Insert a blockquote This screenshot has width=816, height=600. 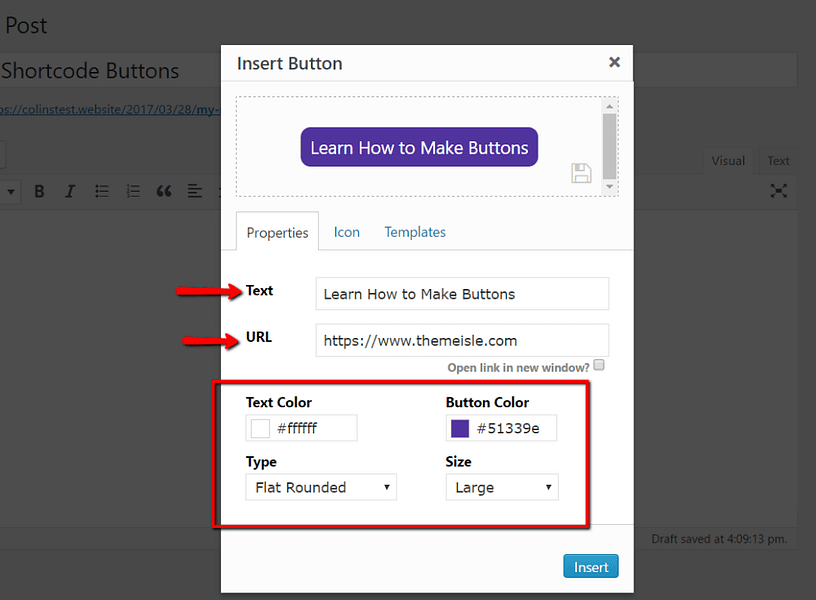click(x=163, y=191)
